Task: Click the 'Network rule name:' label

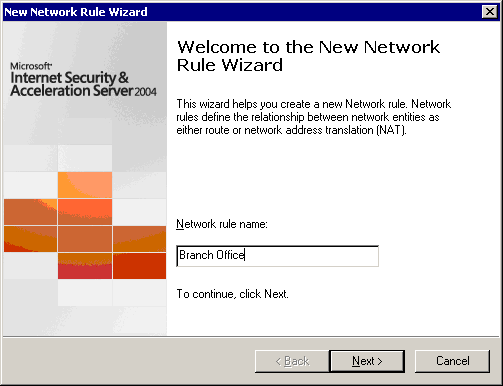Action: pyautogui.click(x=222, y=224)
